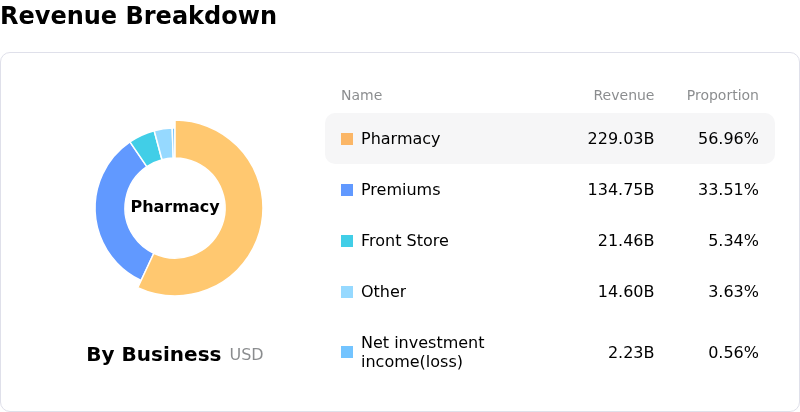This screenshot has height=412, width=800.
Task: Click the teal Front Store legend swatch
Action: click(347, 241)
